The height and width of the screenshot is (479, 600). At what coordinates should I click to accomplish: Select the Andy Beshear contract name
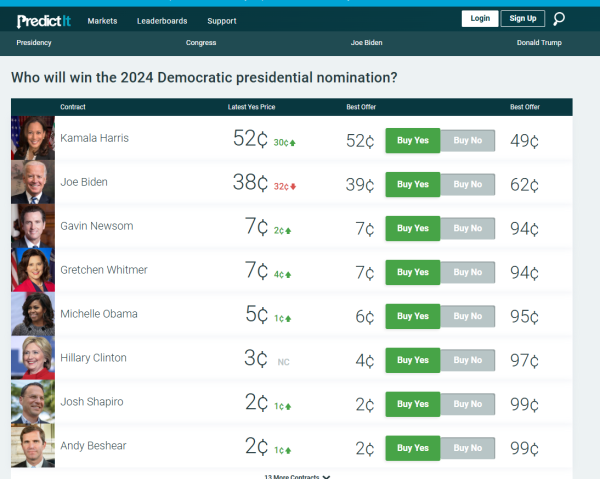(x=93, y=446)
